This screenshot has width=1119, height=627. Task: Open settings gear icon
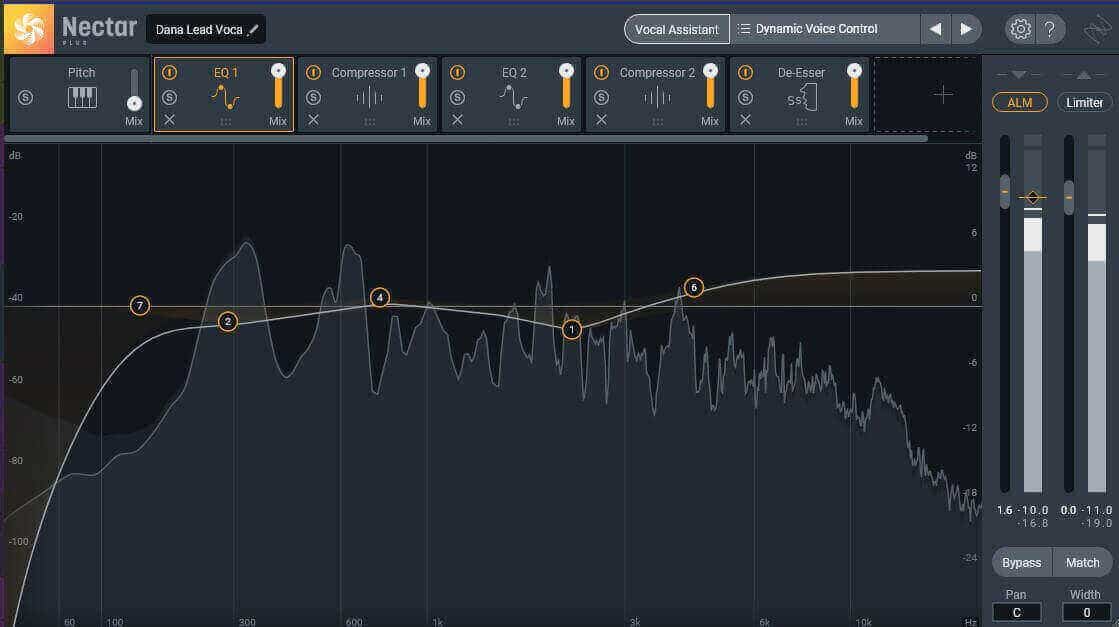(1021, 29)
